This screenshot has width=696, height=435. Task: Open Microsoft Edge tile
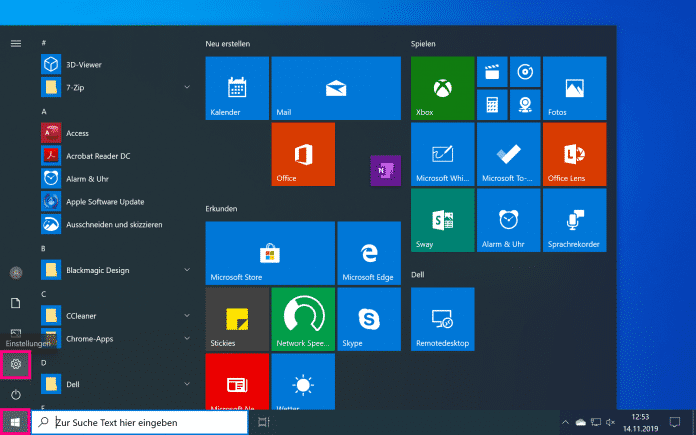coord(369,253)
